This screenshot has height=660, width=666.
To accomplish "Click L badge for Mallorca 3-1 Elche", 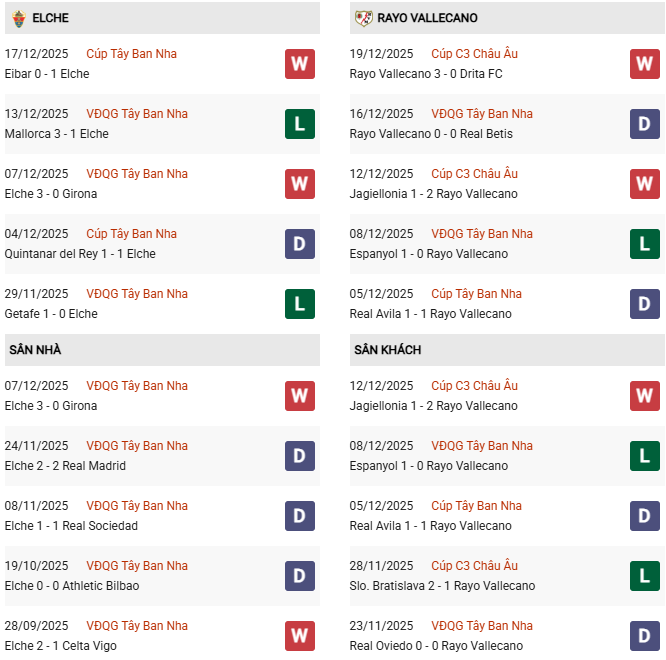I will pyautogui.click(x=299, y=124).
